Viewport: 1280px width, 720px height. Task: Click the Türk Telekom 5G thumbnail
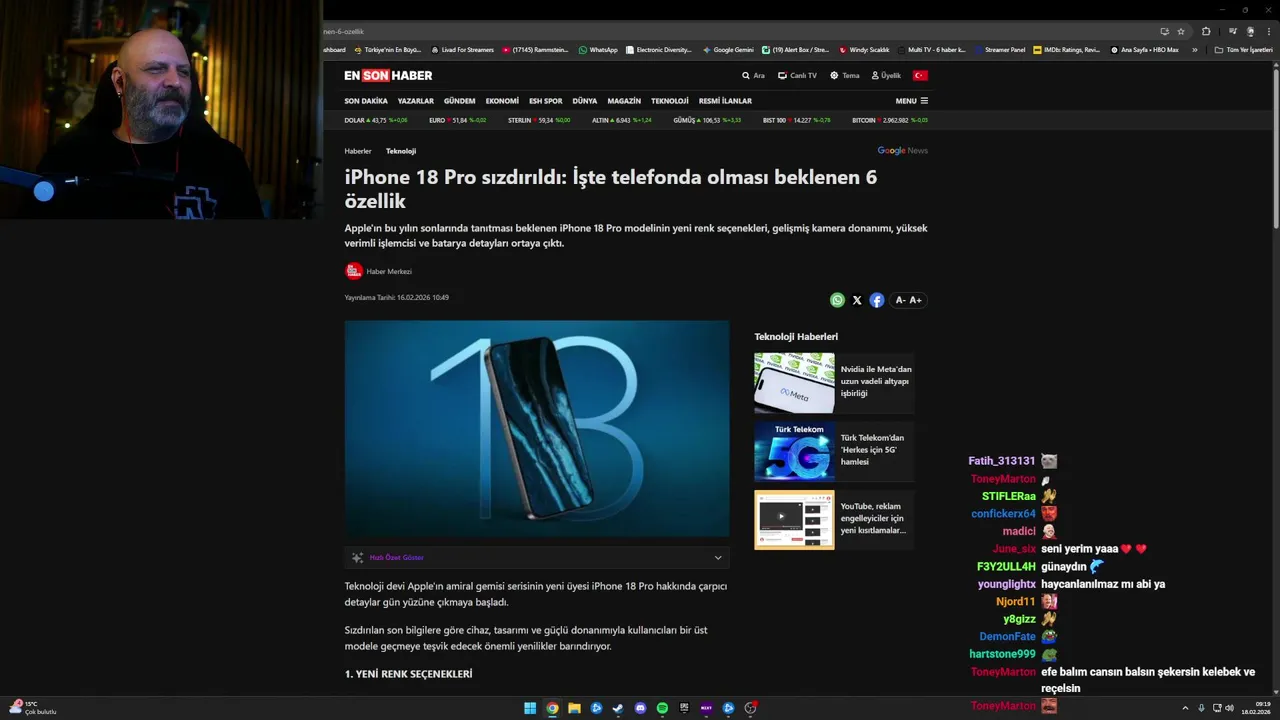tap(794, 451)
